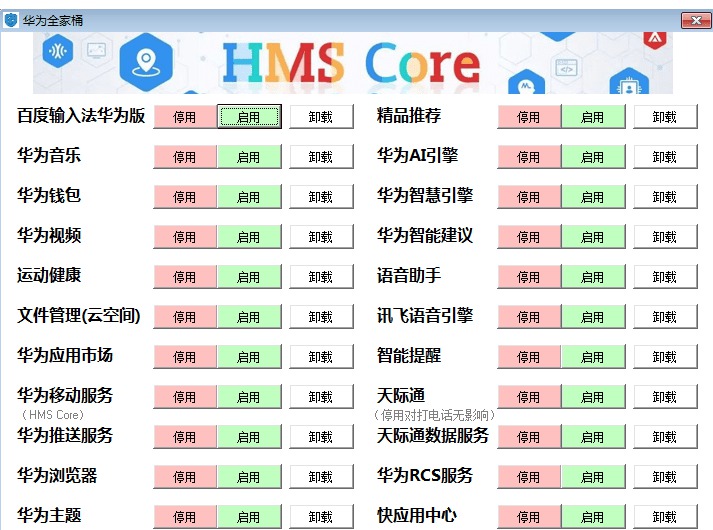Enable 华为视频 with 启用 button
Viewport: 713px width, 530px height.
click(249, 237)
